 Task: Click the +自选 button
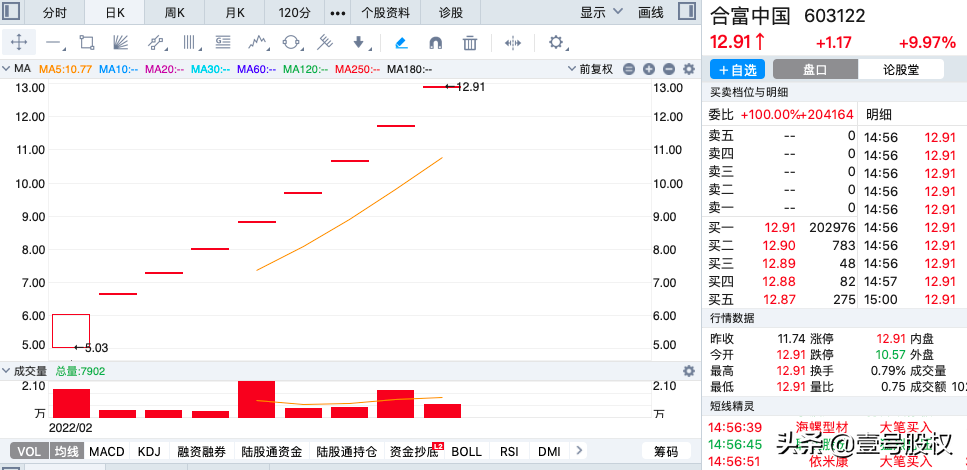point(736,70)
